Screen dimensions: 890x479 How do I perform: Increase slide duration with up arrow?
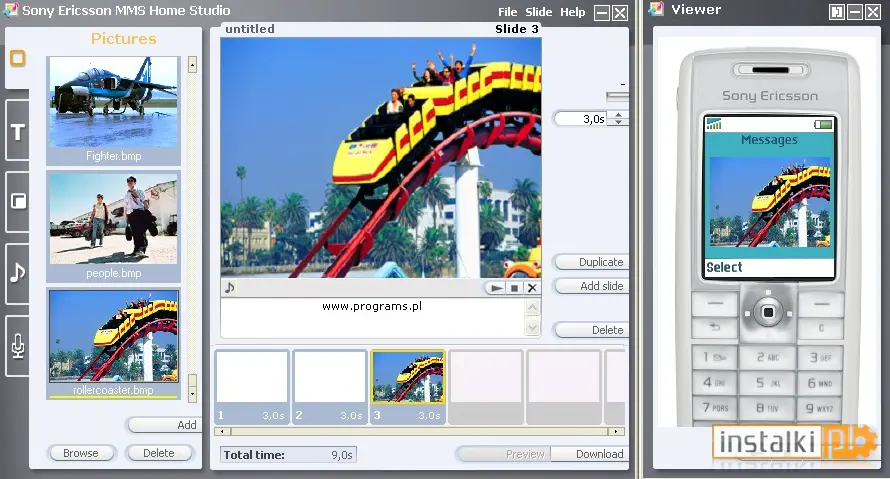coord(619,115)
